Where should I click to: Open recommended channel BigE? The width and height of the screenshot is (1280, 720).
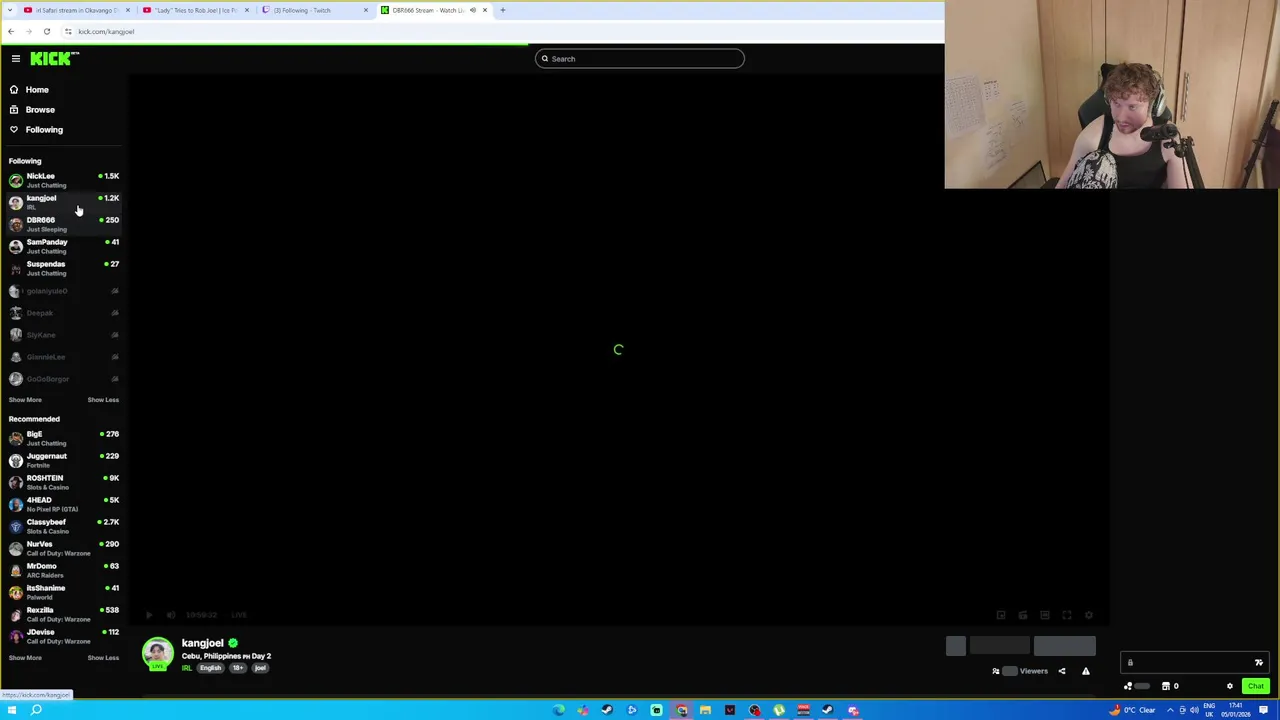[x=64, y=438]
